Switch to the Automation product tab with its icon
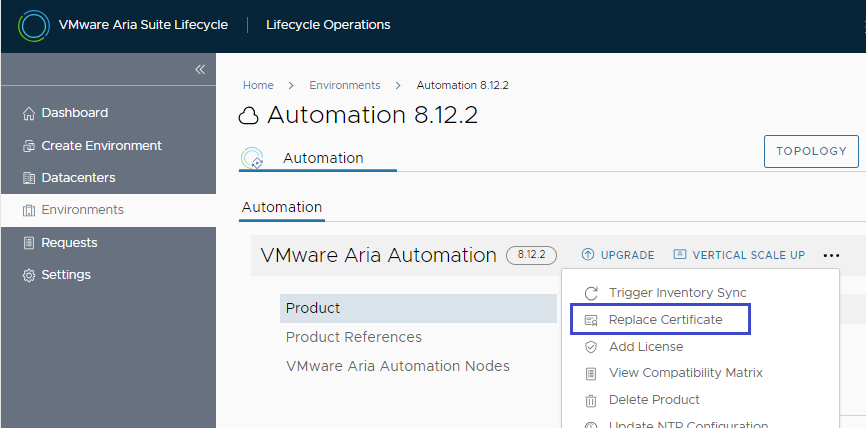Viewport: 866px width, 428px height. pyautogui.click(x=318, y=158)
